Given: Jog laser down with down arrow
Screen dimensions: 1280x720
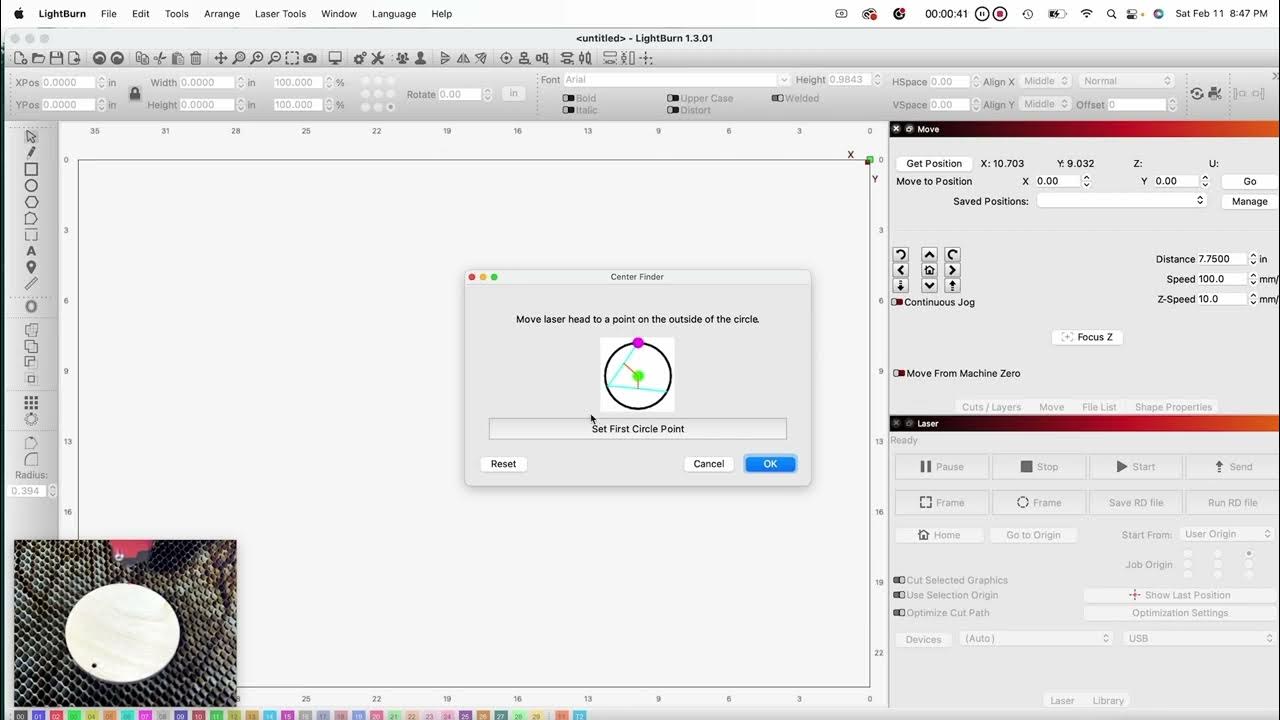Looking at the screenshot, I should (x=929, y=286).
